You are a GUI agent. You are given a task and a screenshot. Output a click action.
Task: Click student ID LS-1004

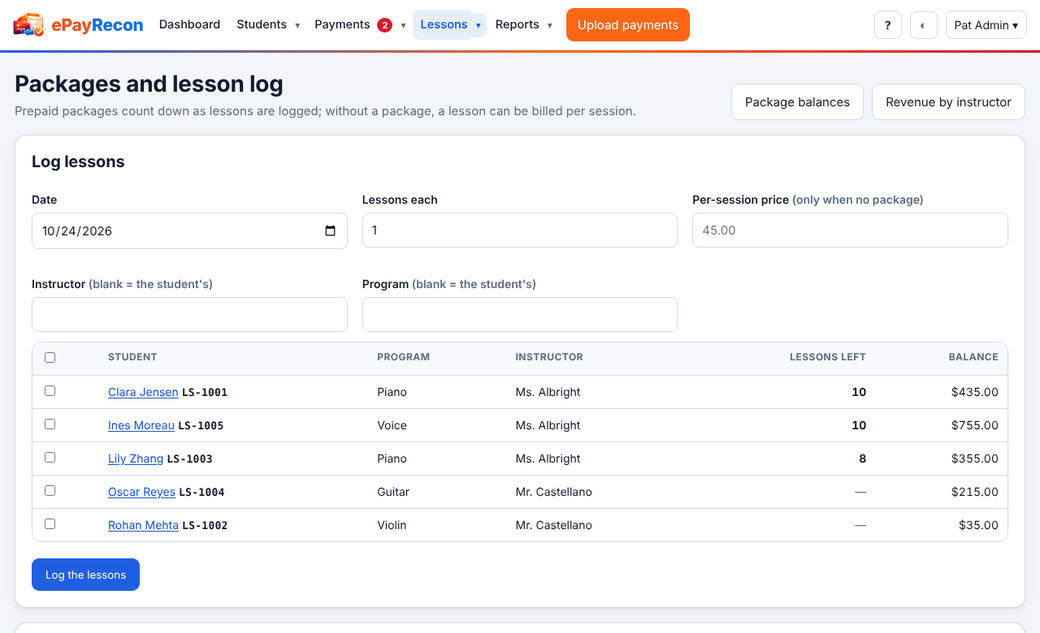(202, 492)
